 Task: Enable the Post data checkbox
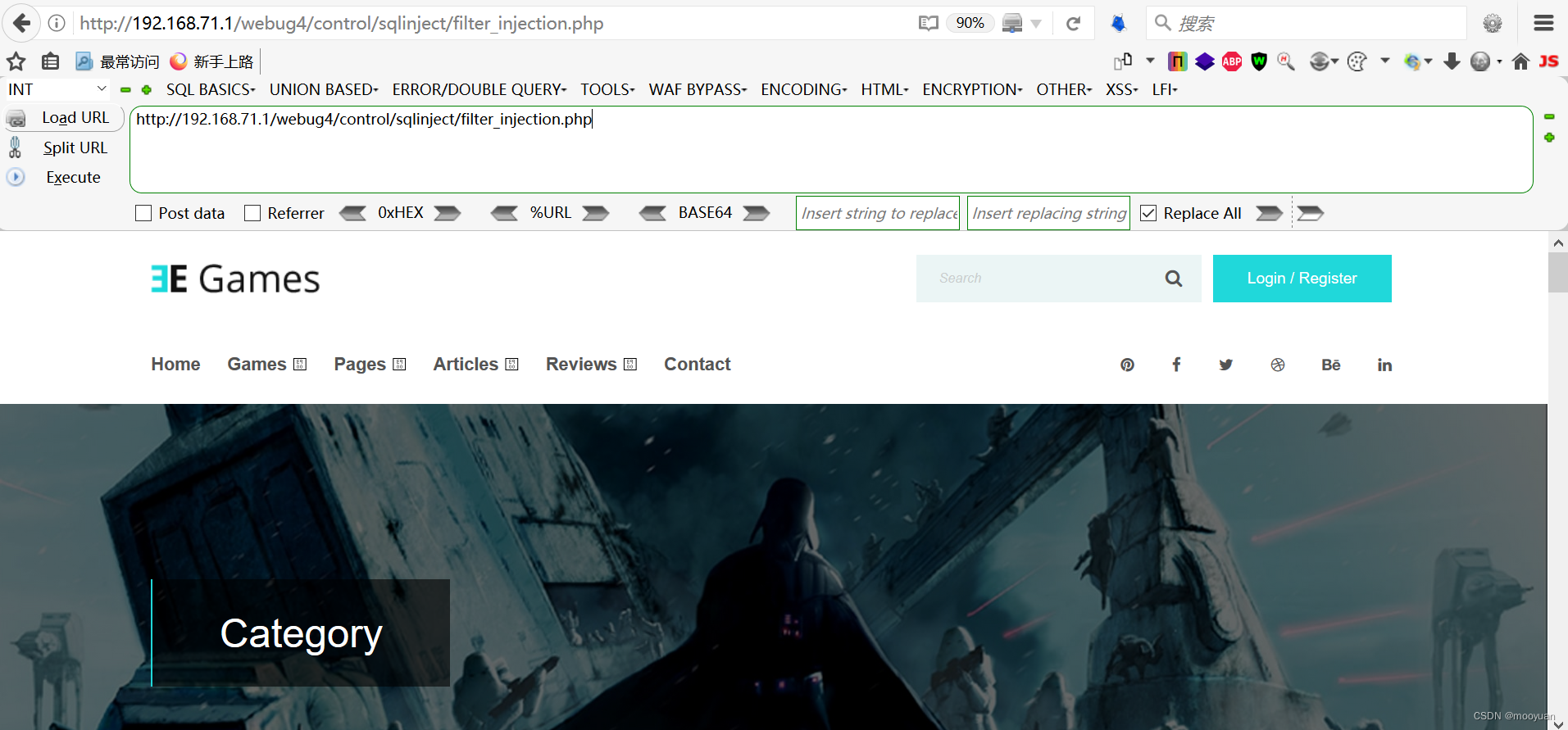(x=143, y=213)
